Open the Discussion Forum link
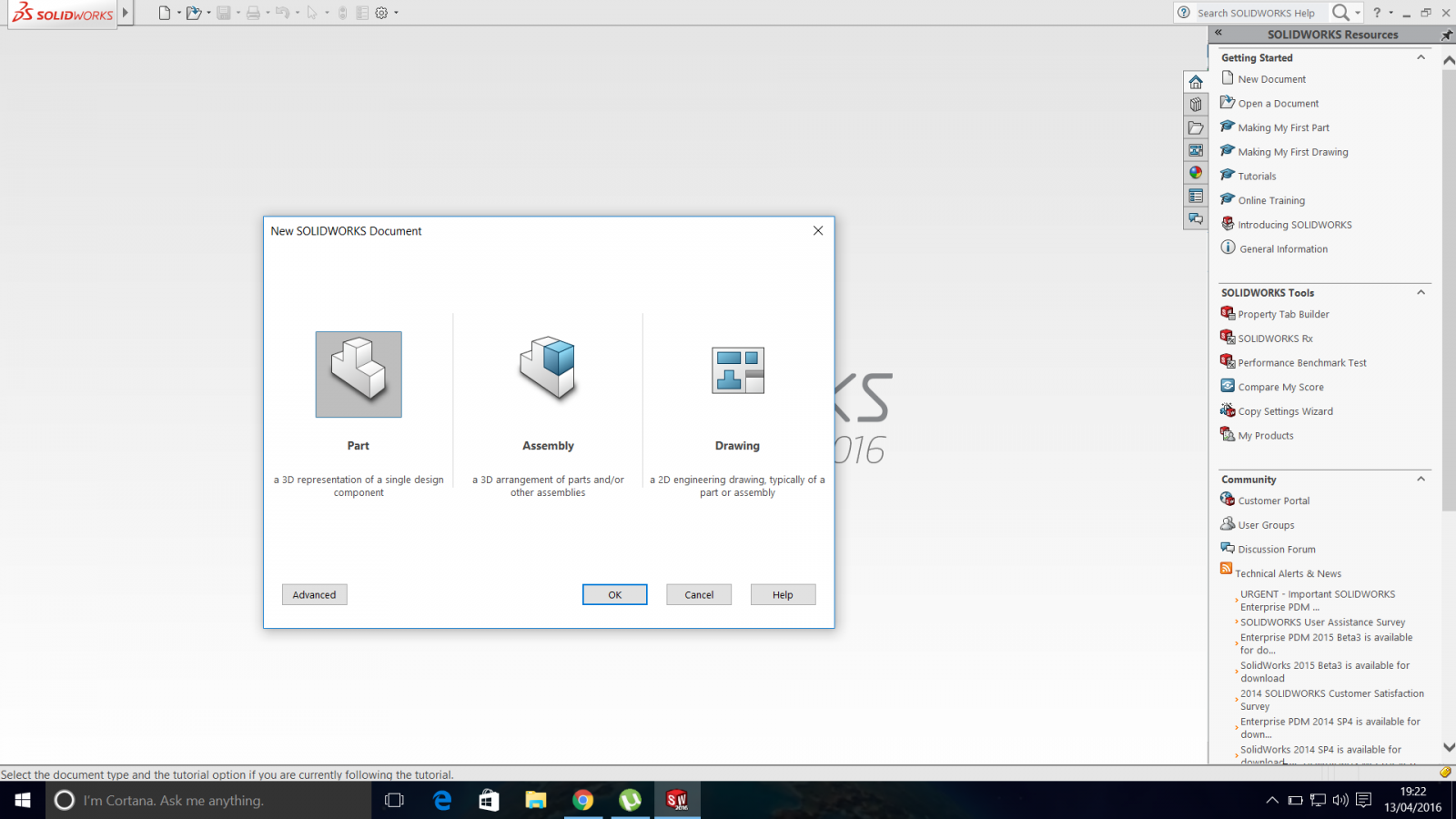This screenshot has height=819, width=1456. (1276, 550)
